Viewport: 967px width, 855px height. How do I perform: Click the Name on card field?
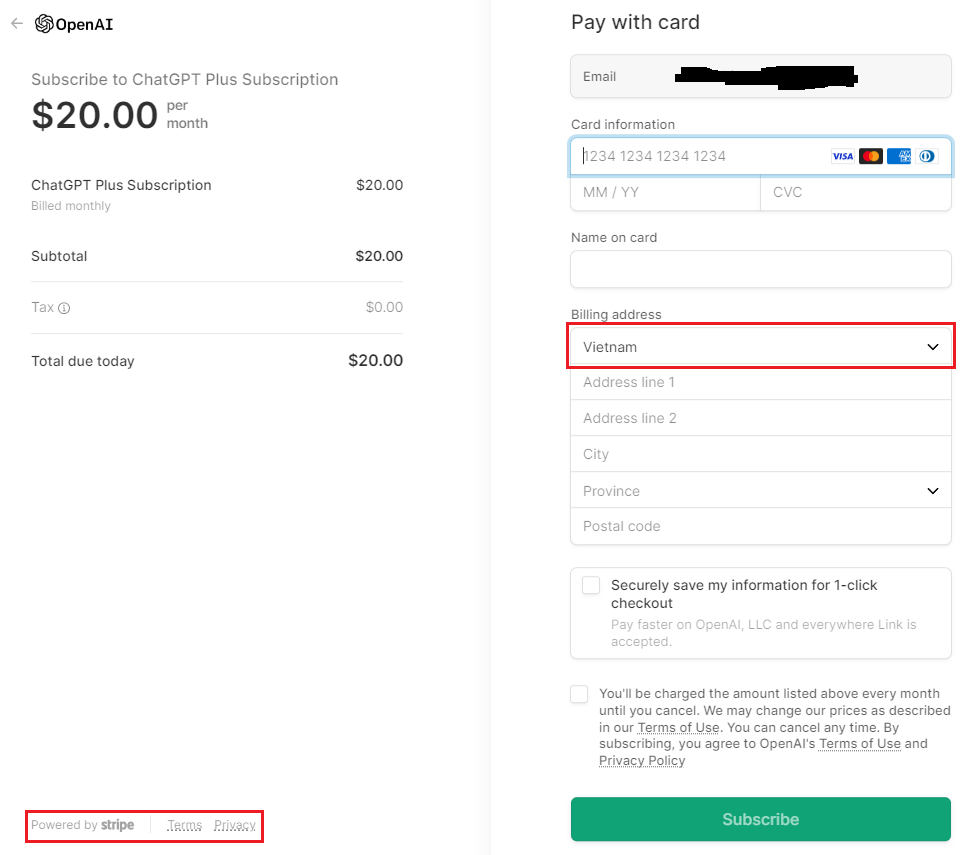[760, 269]
